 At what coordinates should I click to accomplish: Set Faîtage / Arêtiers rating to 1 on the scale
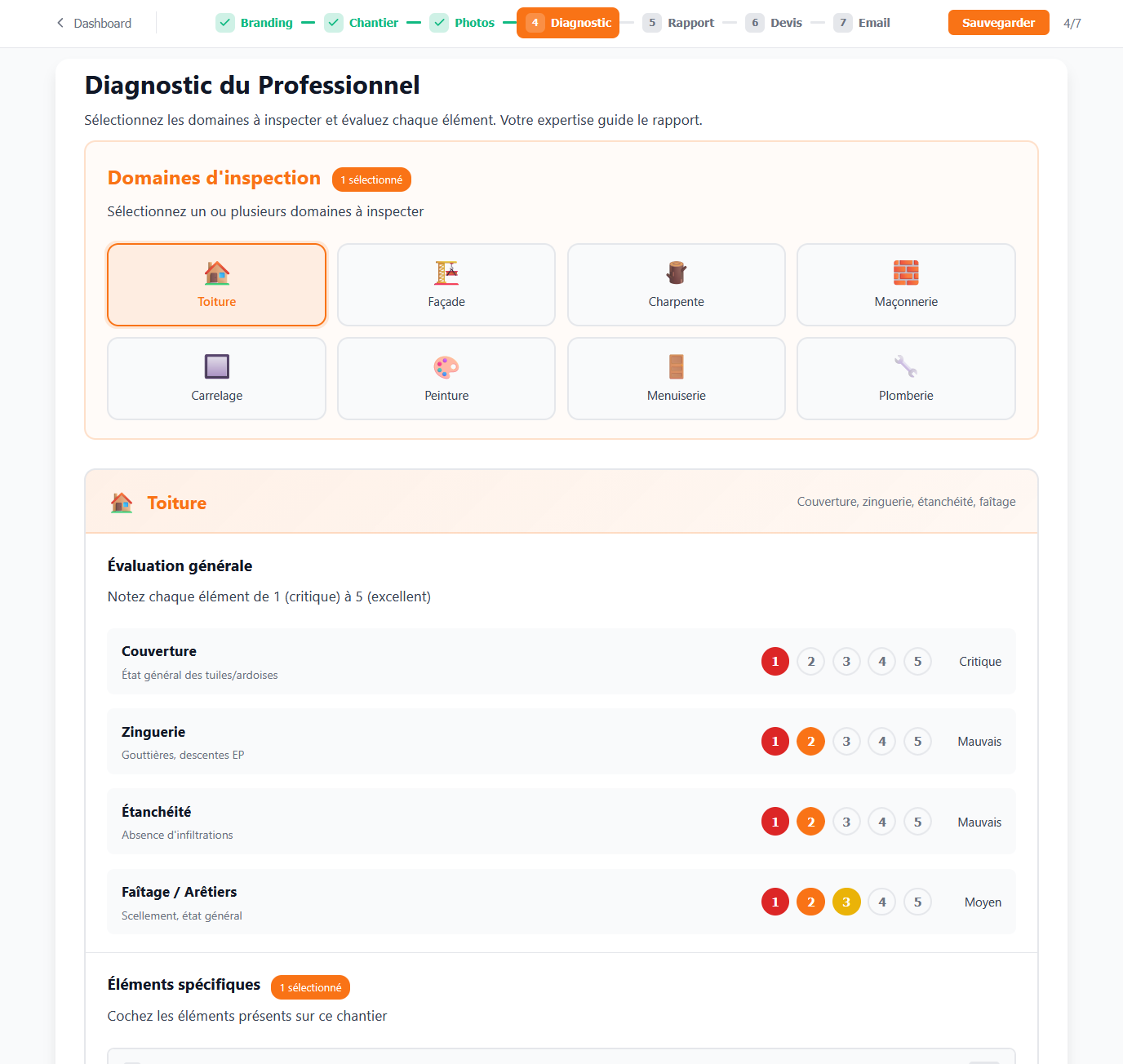[775, 902]
